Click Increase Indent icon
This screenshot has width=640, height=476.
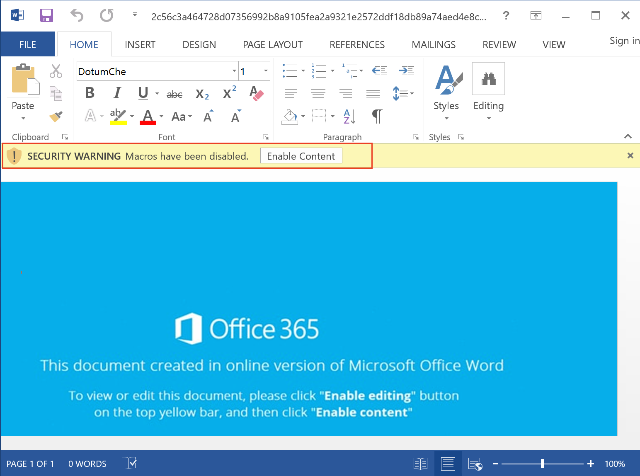[407, 70]
